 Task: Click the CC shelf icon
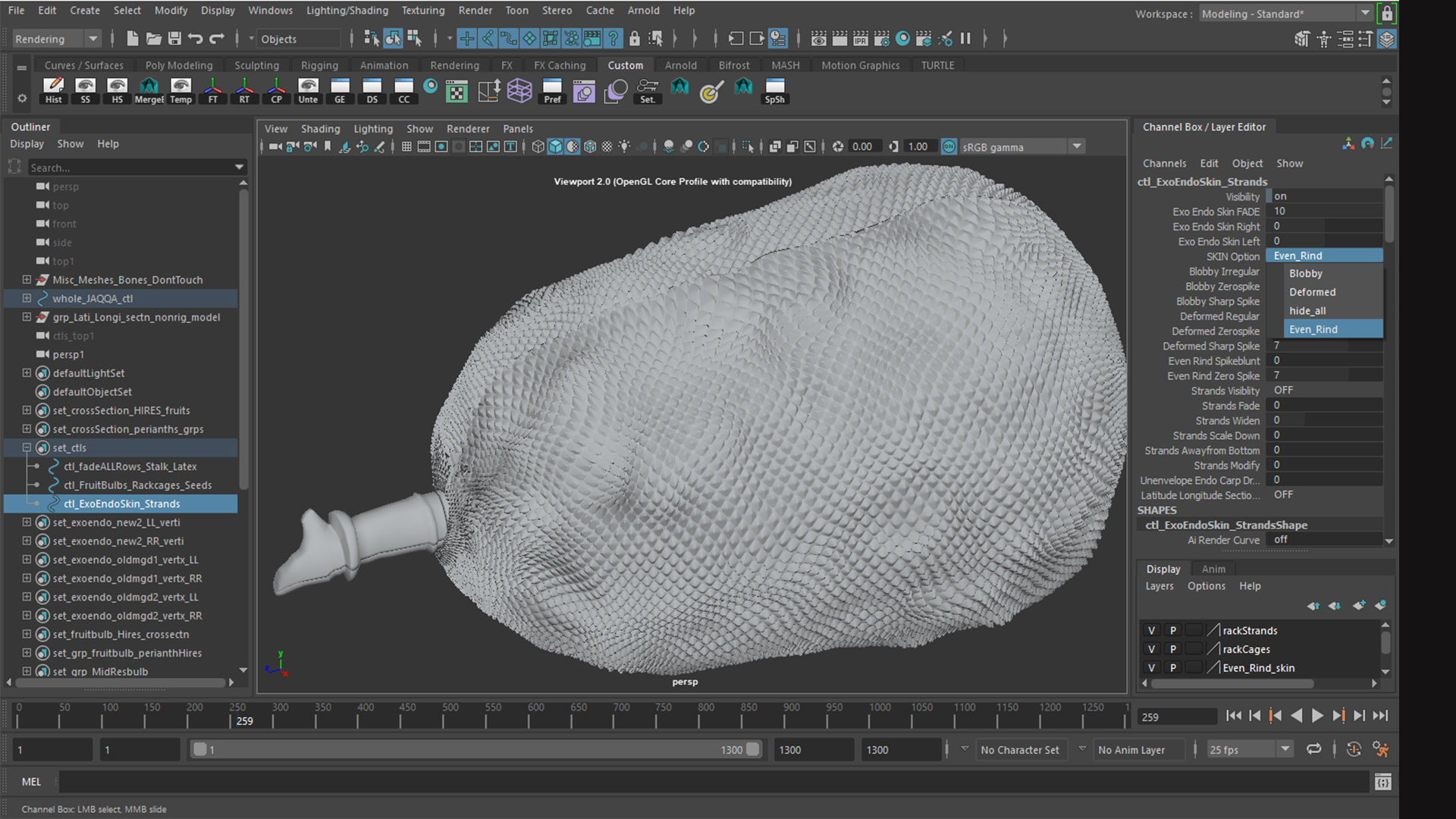(403, 90)
